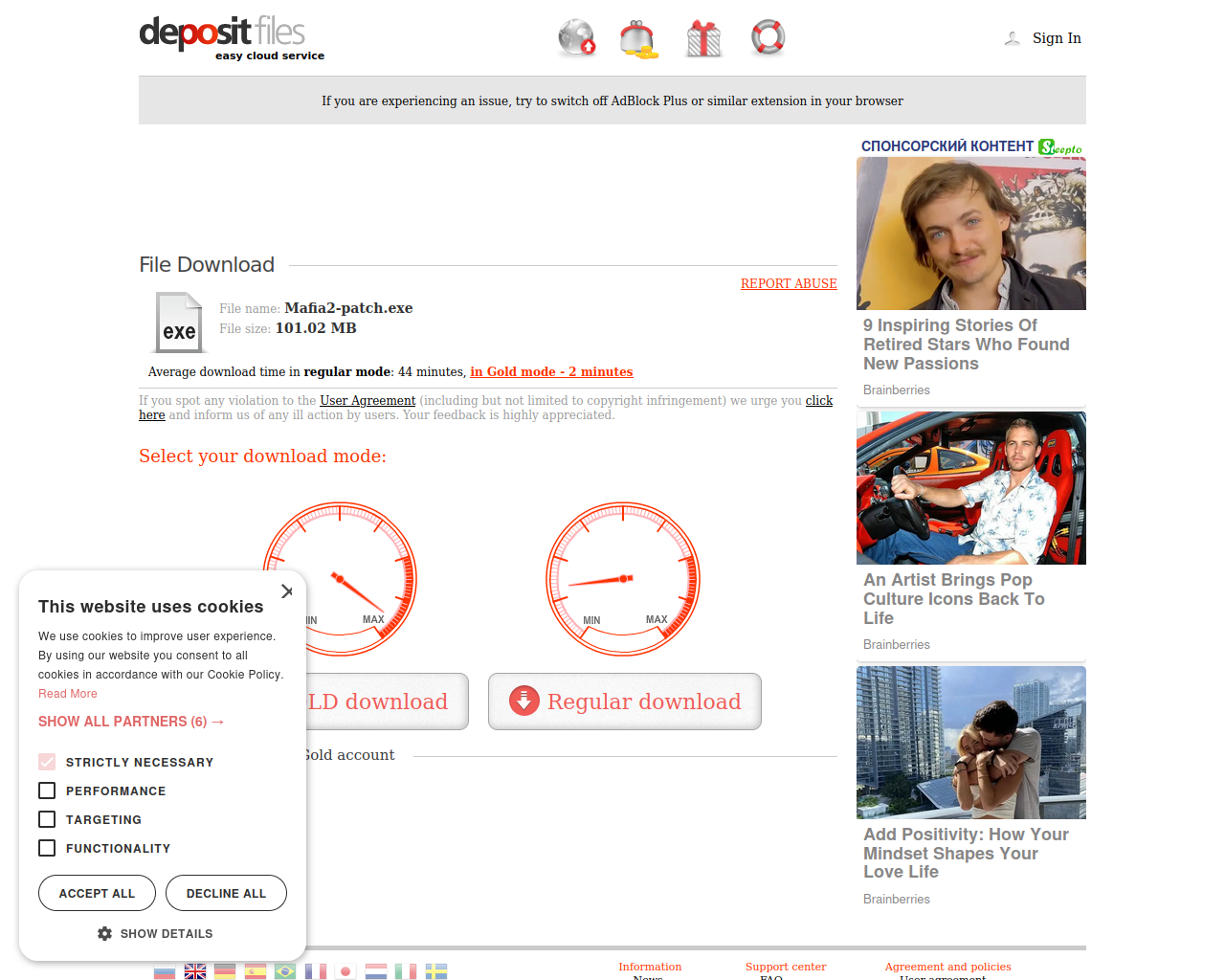
Task: Open the coin purse icon in header
Action: pyautogui.click(x=638, y=39)
